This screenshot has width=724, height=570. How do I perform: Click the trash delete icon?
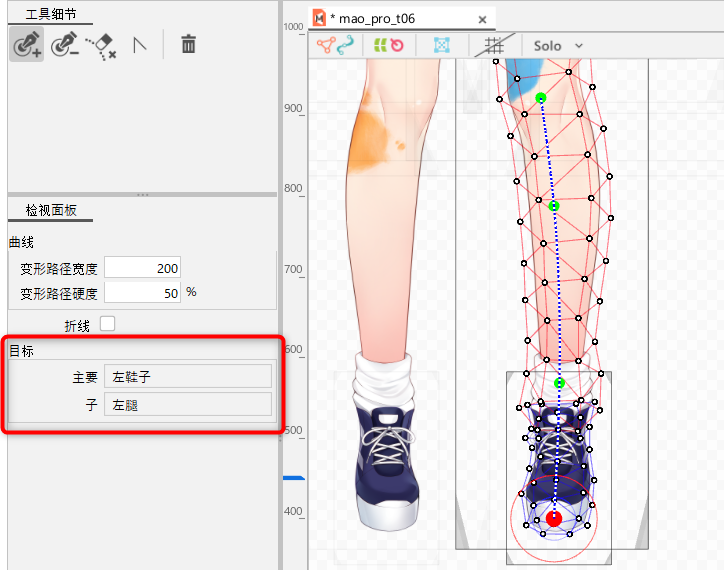(x=188, y=44)
